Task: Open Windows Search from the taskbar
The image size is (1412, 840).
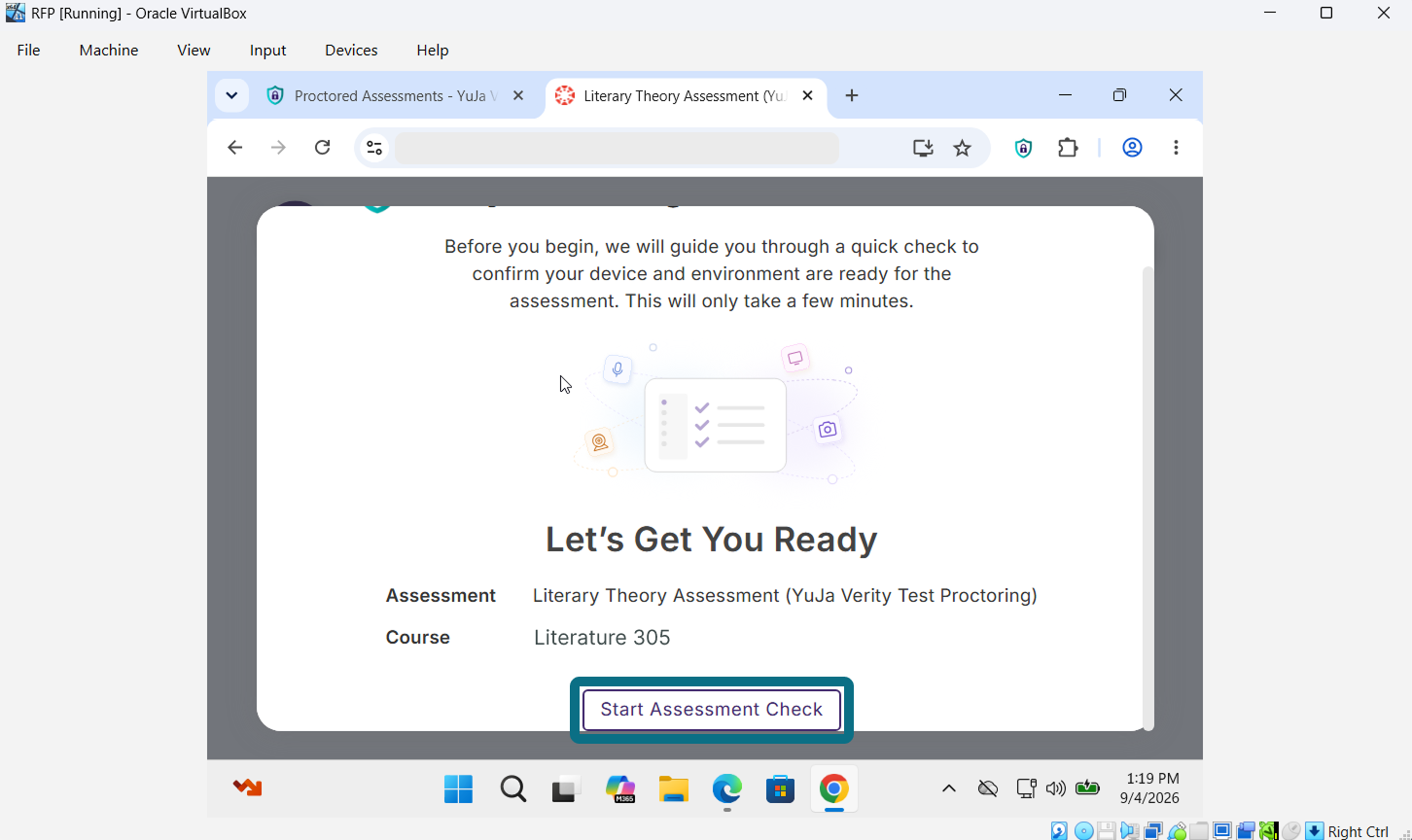Action: (x=513, y=788)
